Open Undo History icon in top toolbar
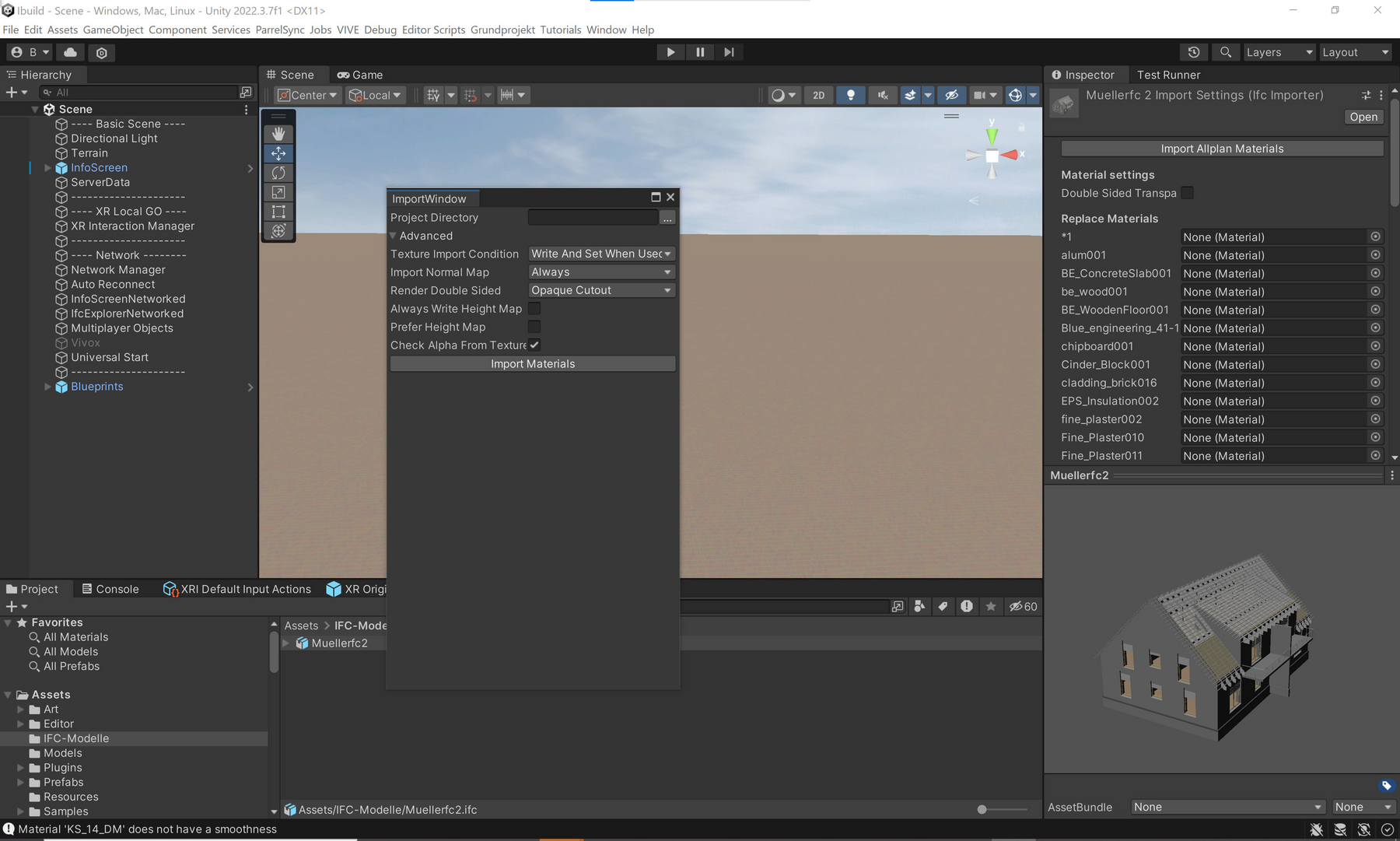 click(1194, 52)
